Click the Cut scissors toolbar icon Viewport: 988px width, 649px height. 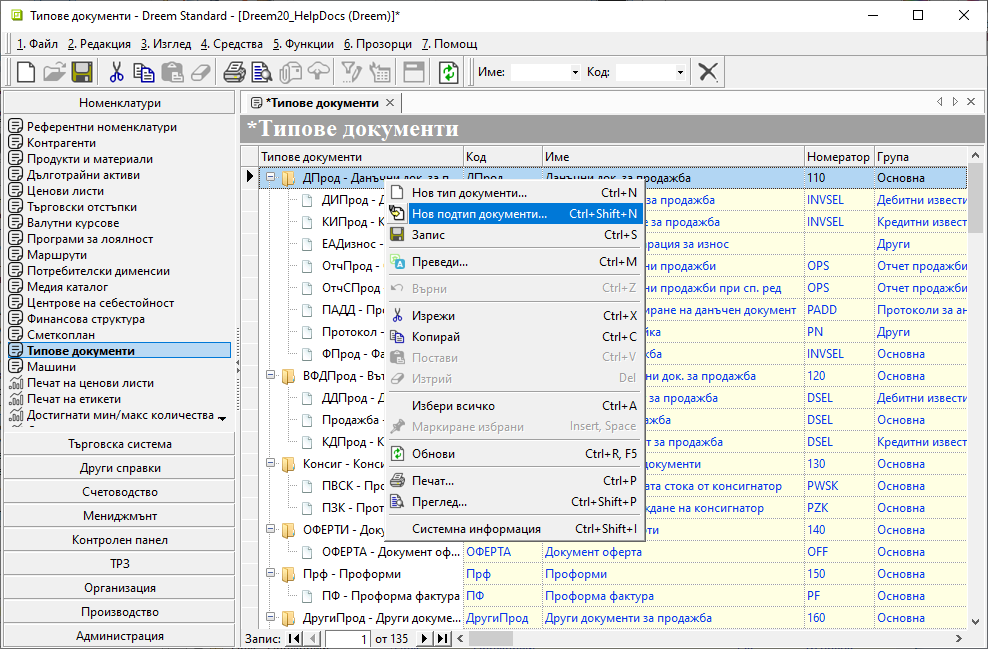click(x=116, y=72)
